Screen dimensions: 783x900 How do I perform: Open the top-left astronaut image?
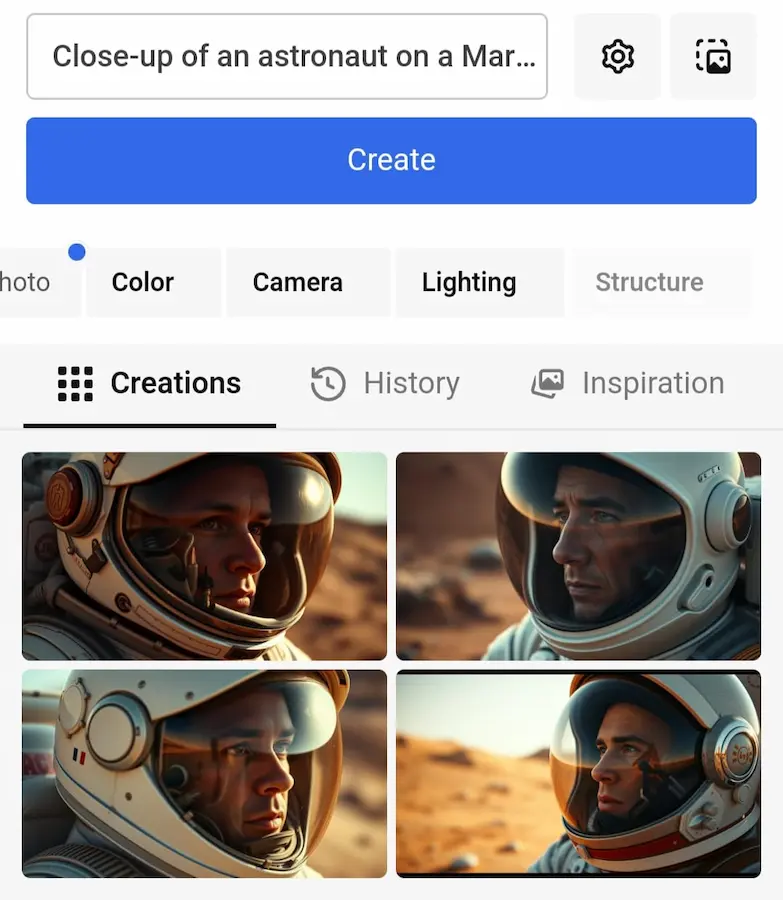[x=204, y=556]
